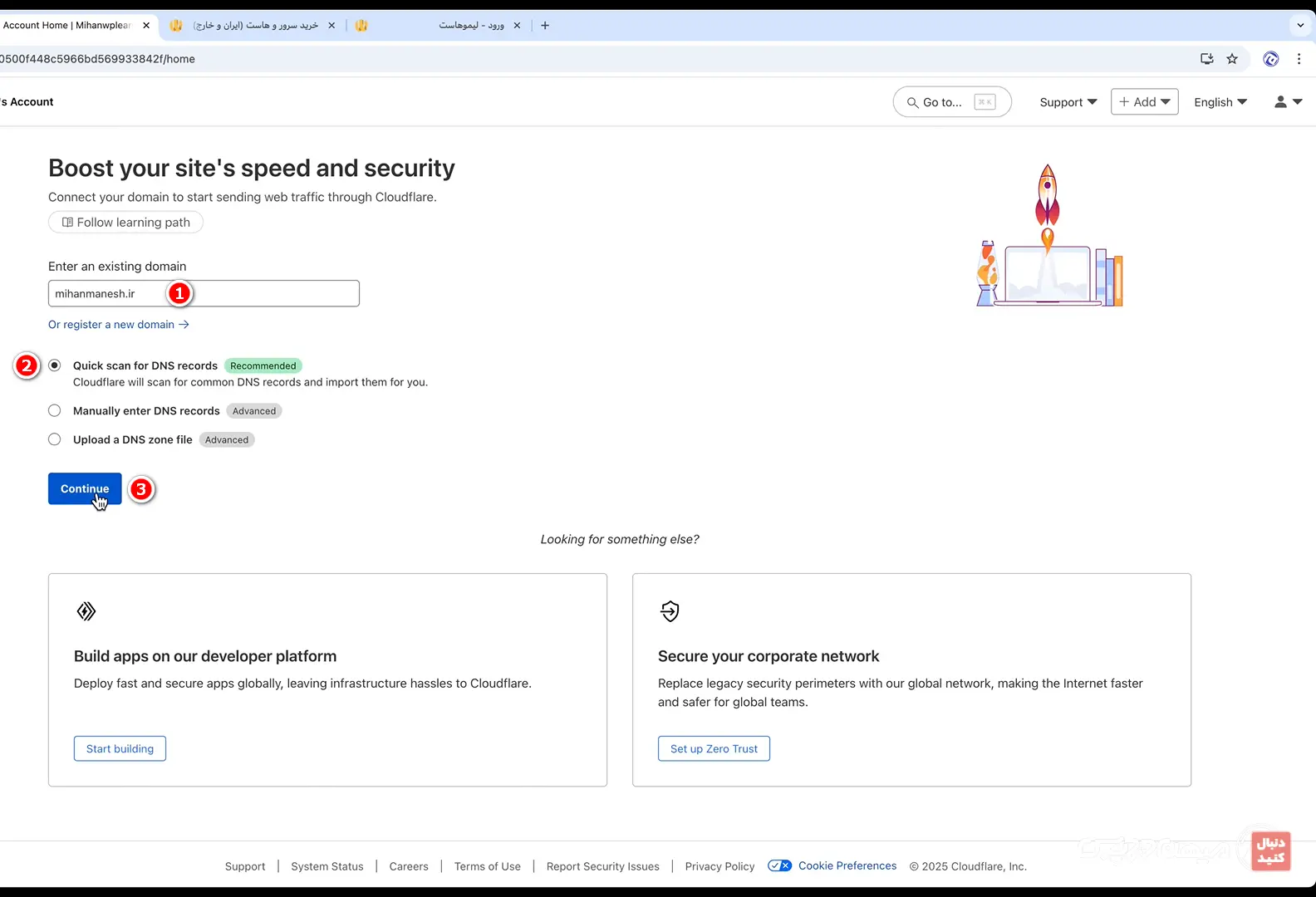The width and height of the screenshot is (1316, 897).
Task: Click the Zero Trust shield icon
Action: point(670,611)
